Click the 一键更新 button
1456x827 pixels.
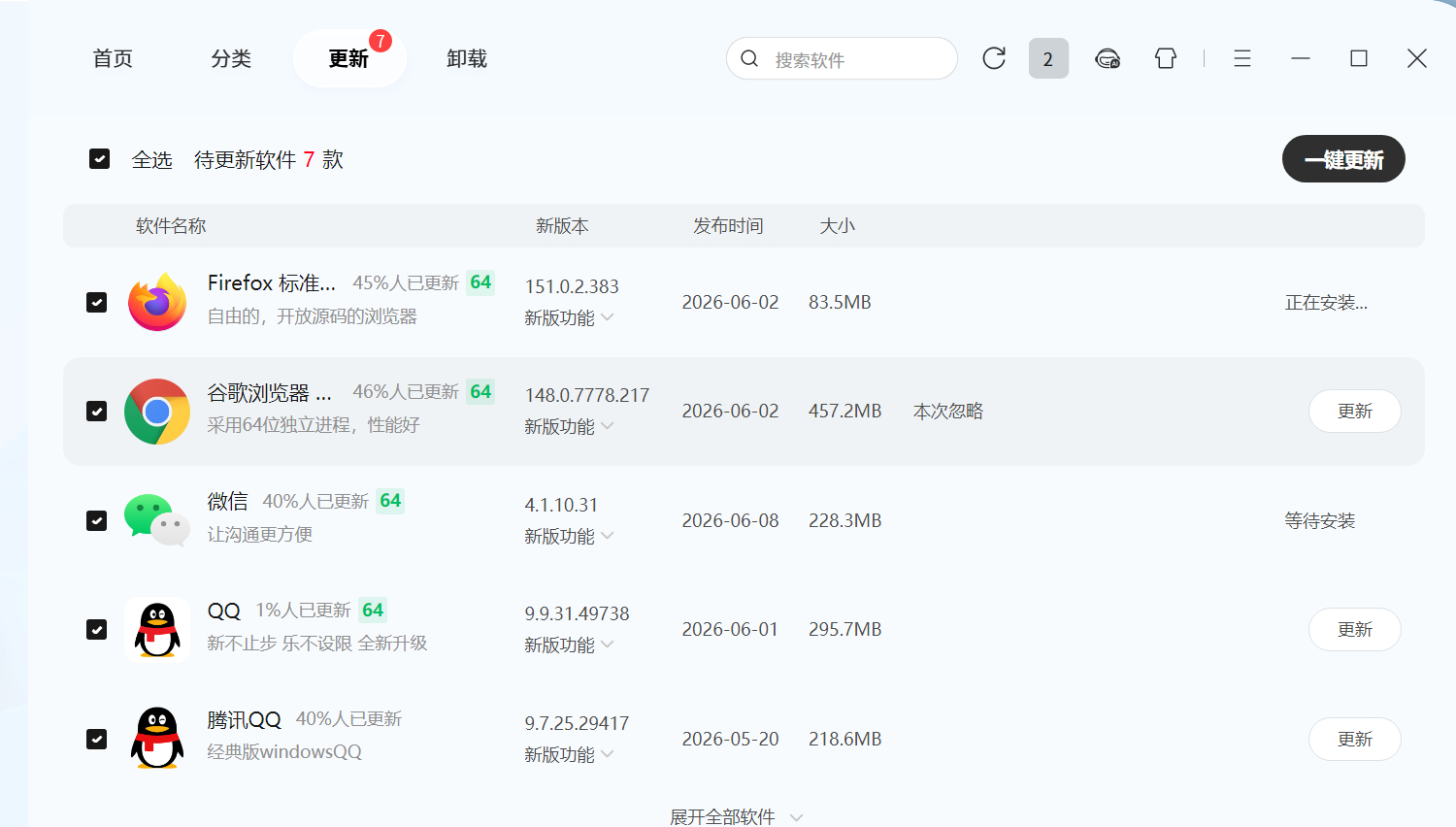1343,159
